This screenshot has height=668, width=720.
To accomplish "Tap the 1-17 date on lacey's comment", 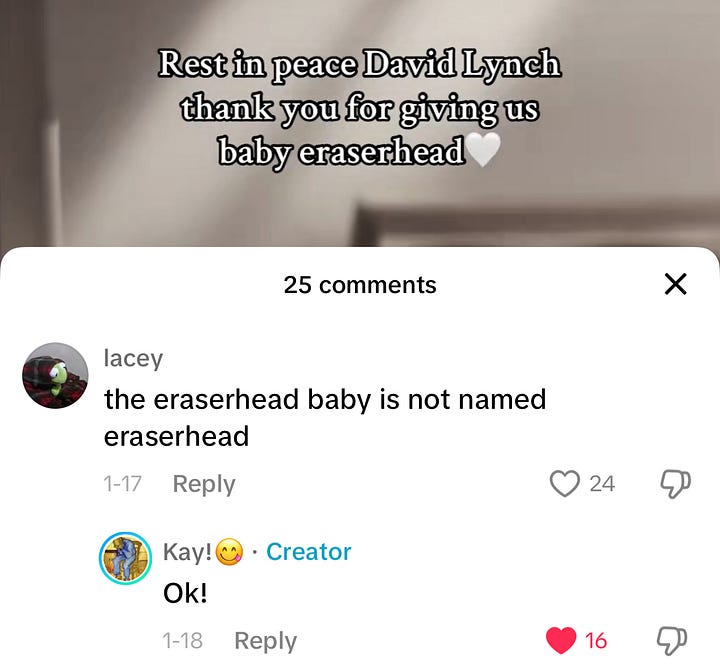I will (122, 484).
